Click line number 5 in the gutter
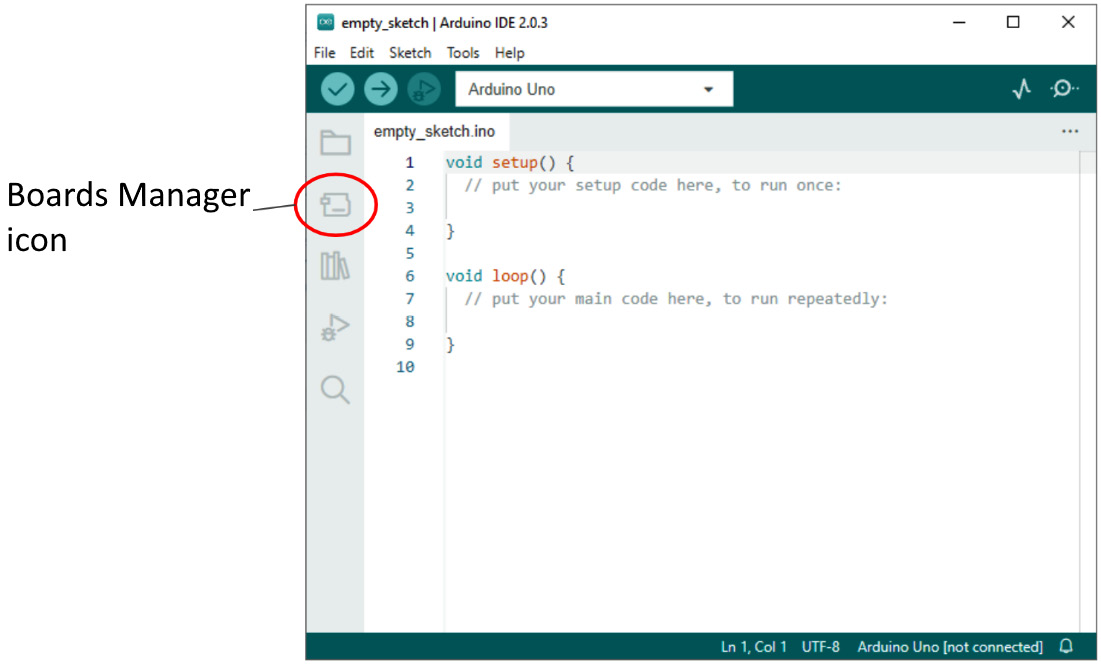 point(410,253)
